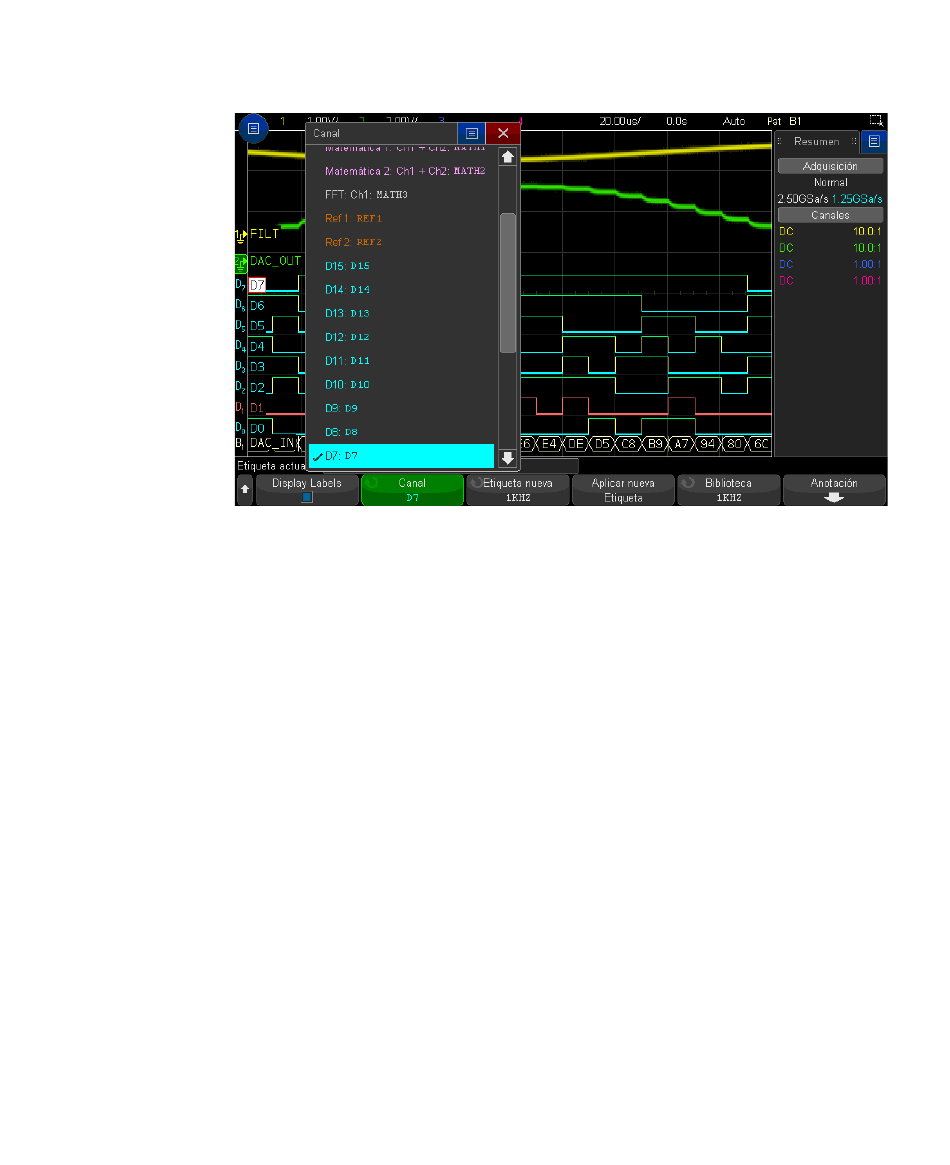Expand the Anotación softkey submenu
This screenshot has height=1165, width=950.
coord(834,490)
